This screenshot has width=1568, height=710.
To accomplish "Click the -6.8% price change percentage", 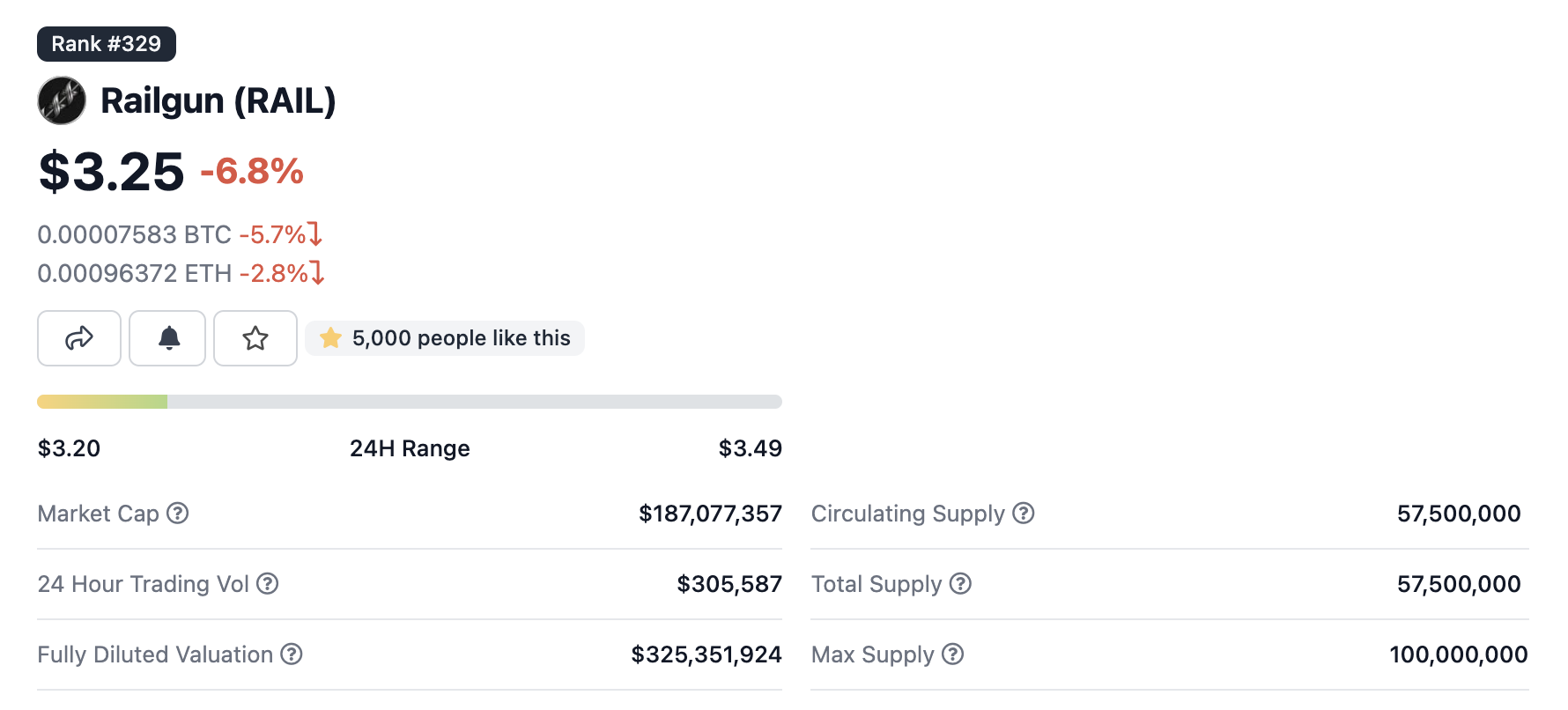I will click(252, 171).
